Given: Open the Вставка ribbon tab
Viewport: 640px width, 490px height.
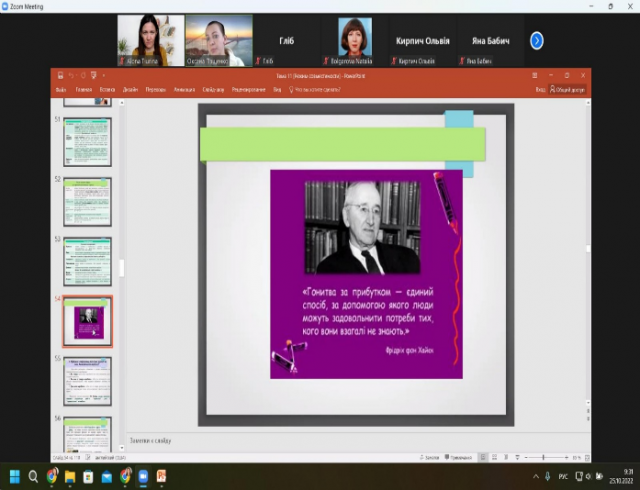Looking at the screenshot, I should point(107,89).
